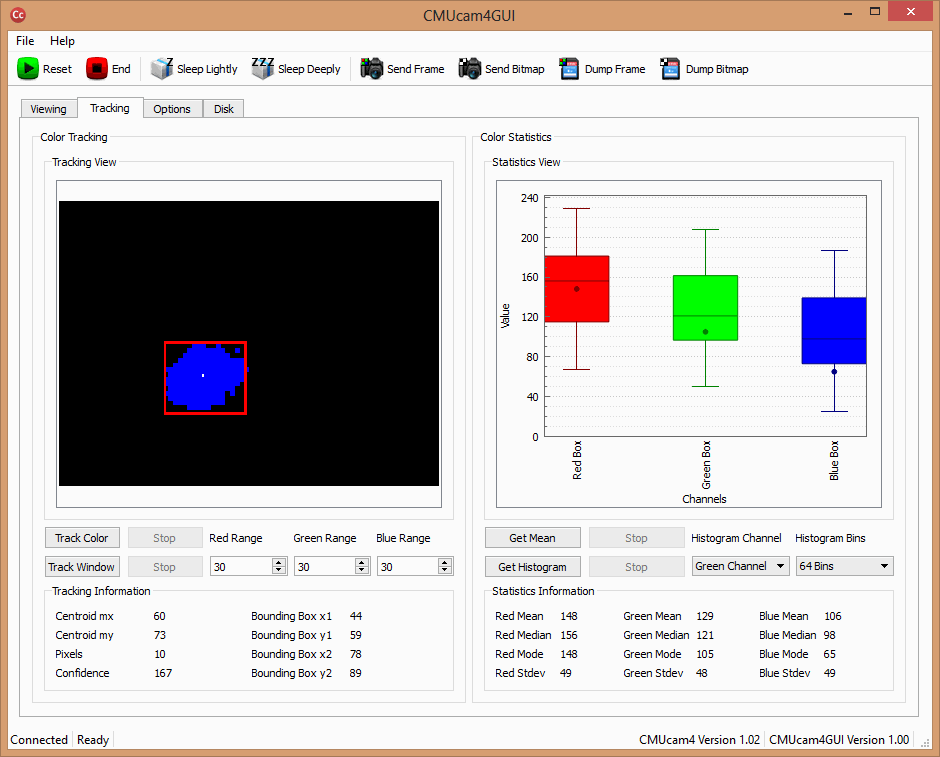Increase the Green Range value with up arrow
Screen dimensions: 940x757
coord(361,562)
